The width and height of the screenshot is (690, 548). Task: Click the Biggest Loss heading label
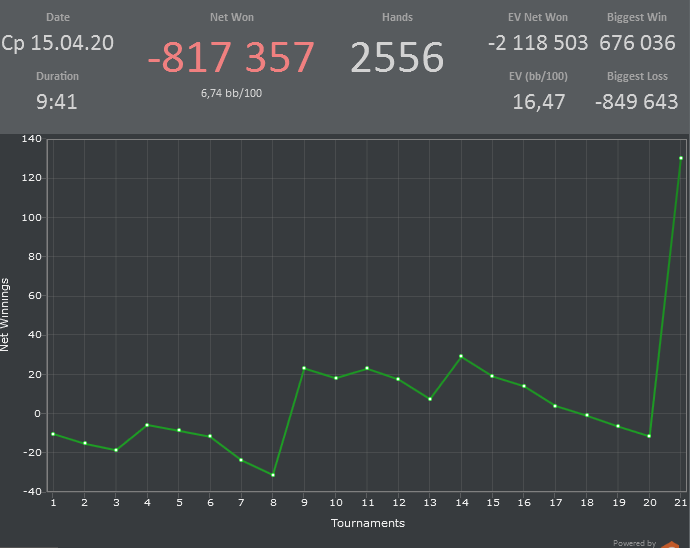click(x=637, y=76)
